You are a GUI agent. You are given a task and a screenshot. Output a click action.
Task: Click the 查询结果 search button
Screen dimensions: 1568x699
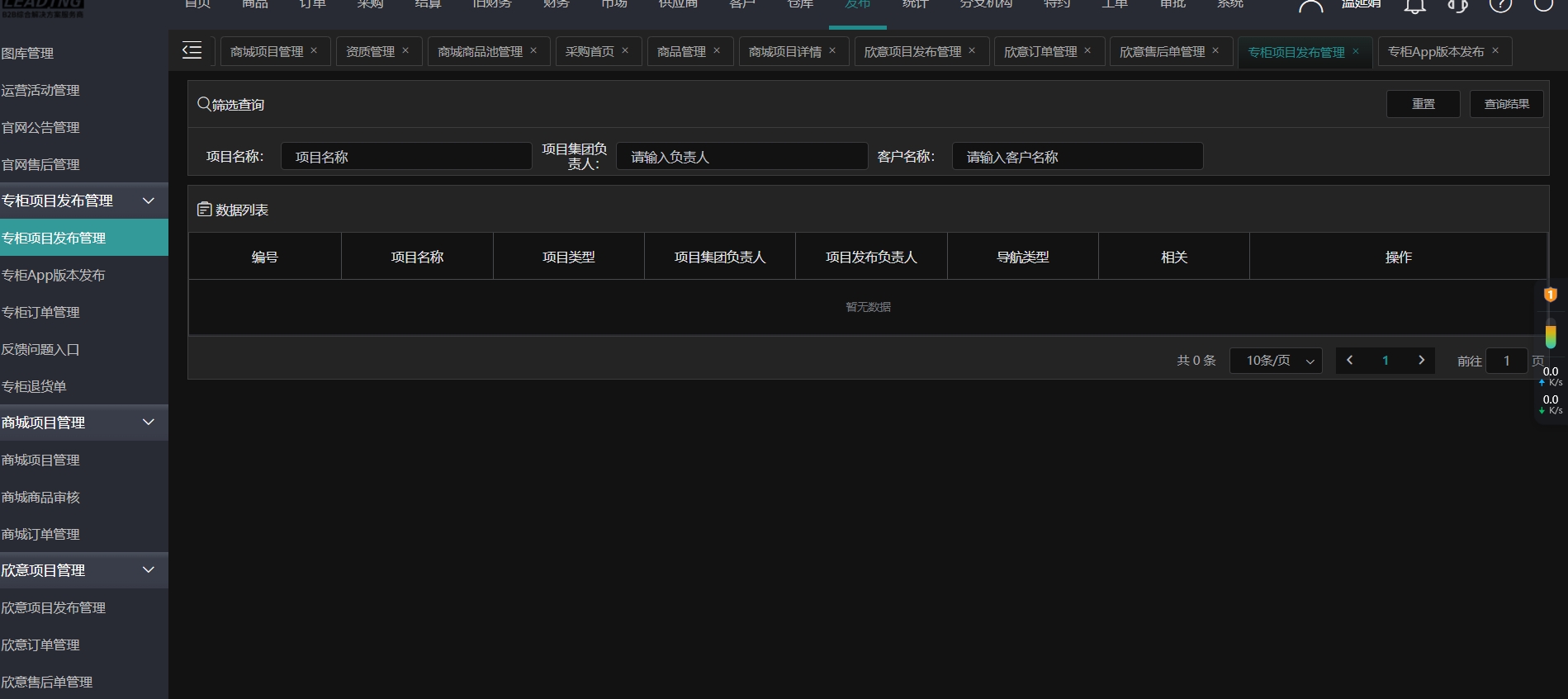[1507, 104]
